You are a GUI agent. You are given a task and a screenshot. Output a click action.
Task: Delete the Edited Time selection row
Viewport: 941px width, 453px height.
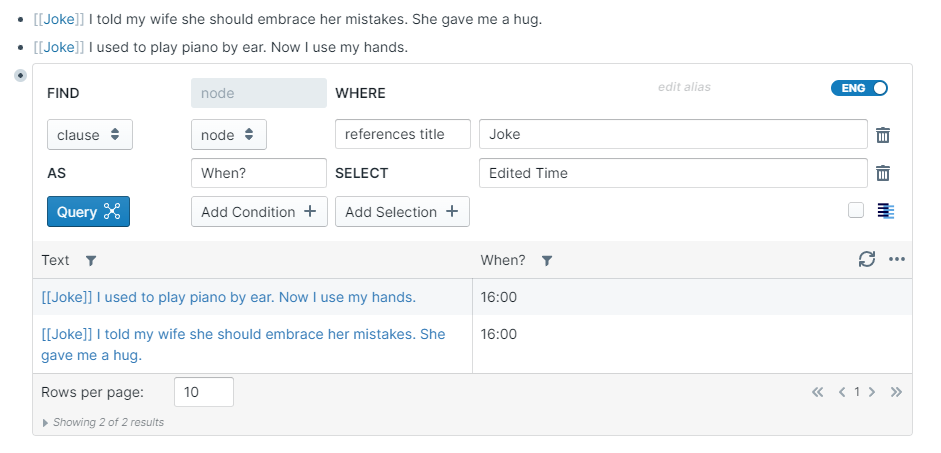pos(883,173)
